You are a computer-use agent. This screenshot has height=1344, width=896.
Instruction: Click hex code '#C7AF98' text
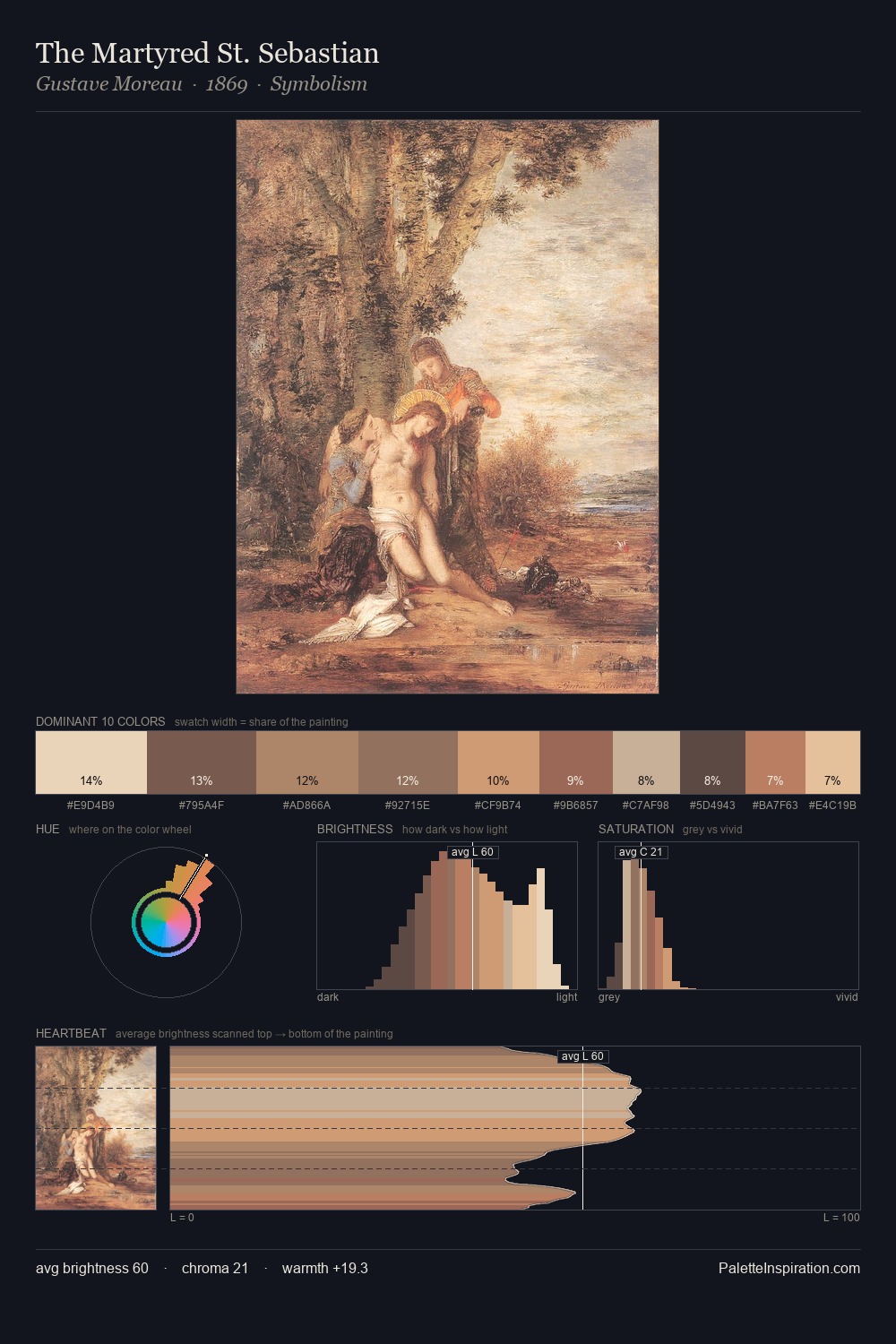(646, 805)
